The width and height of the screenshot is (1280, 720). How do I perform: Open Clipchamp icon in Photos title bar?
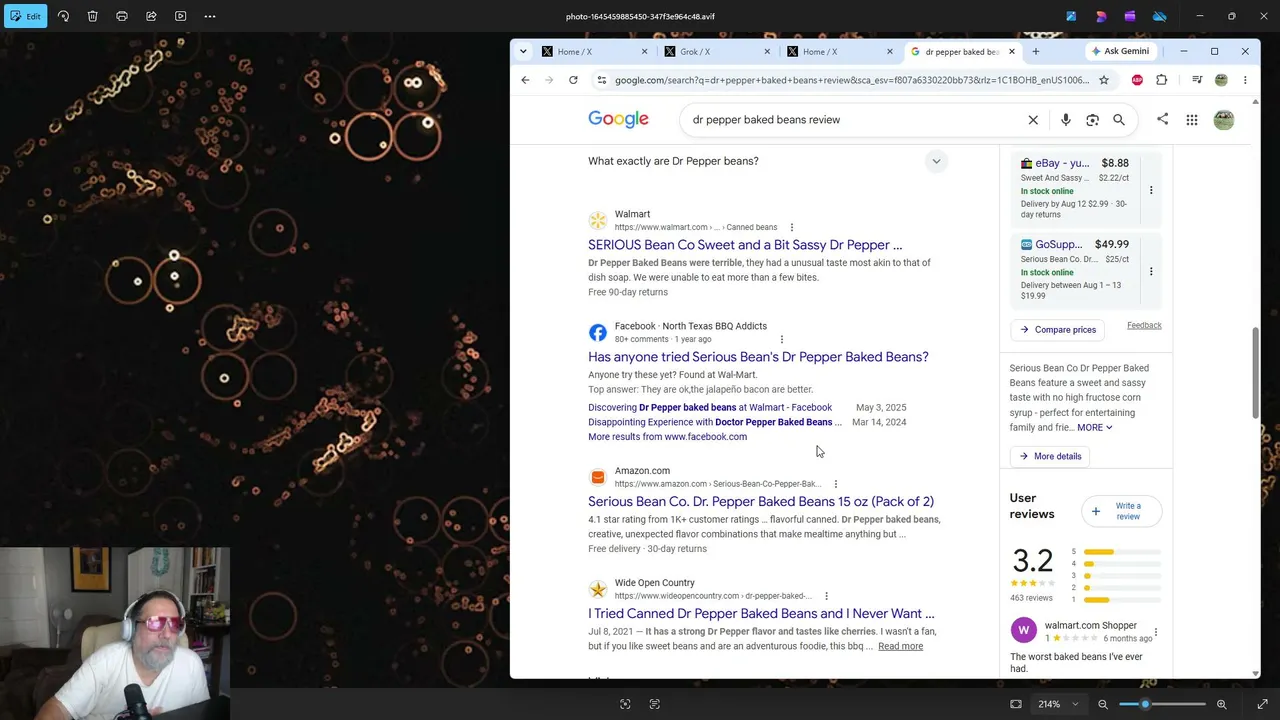tap(1130, 16)
